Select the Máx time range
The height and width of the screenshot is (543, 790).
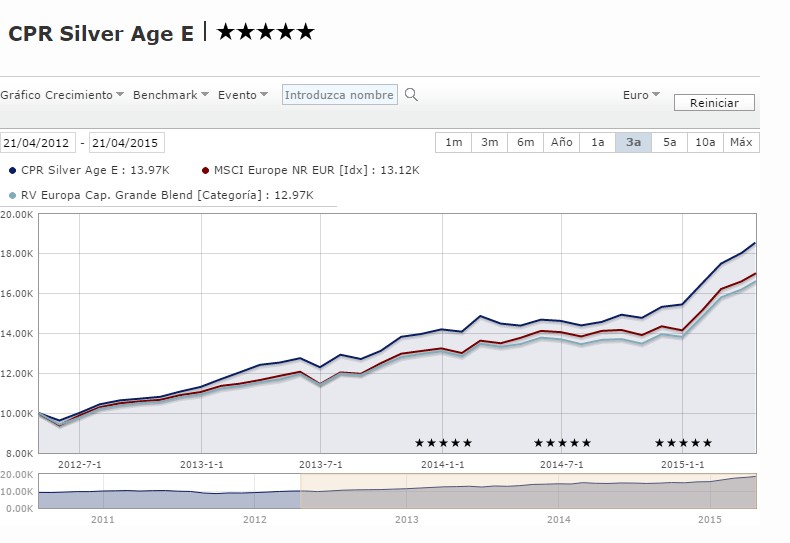pyautogui.click(x=741, y=143)
